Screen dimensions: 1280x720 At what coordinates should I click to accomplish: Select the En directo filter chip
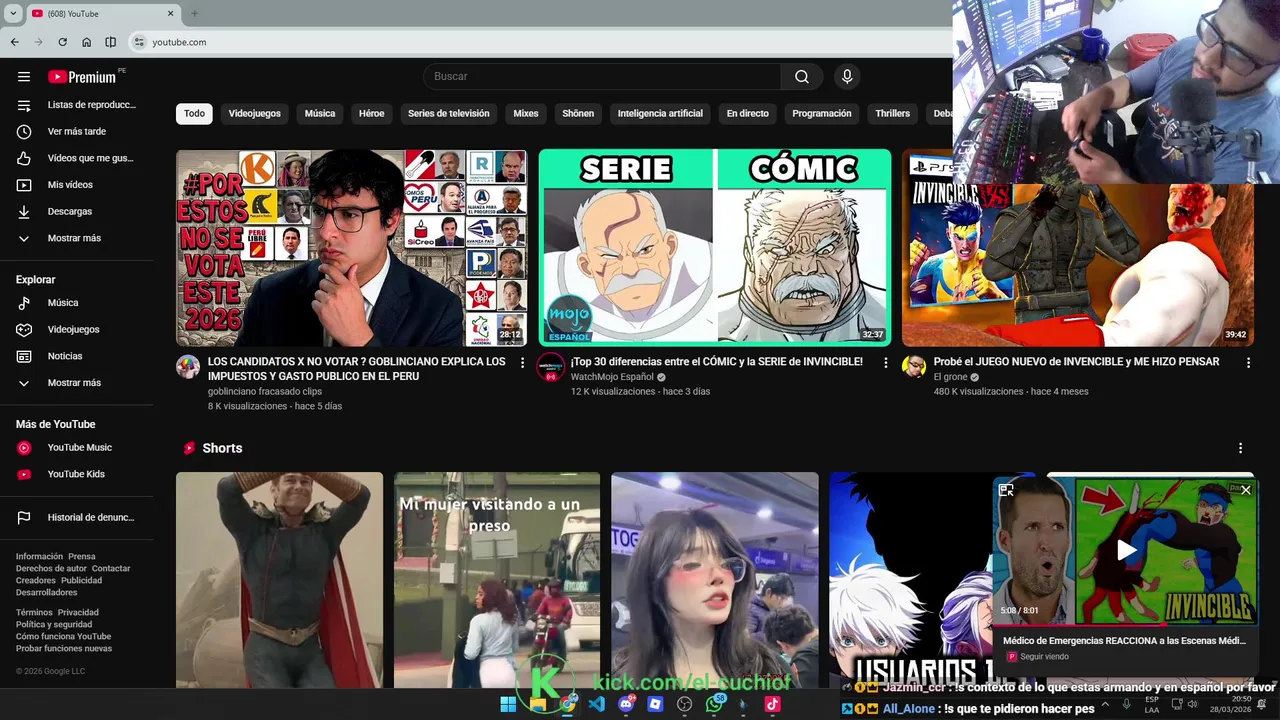(748, 114)
